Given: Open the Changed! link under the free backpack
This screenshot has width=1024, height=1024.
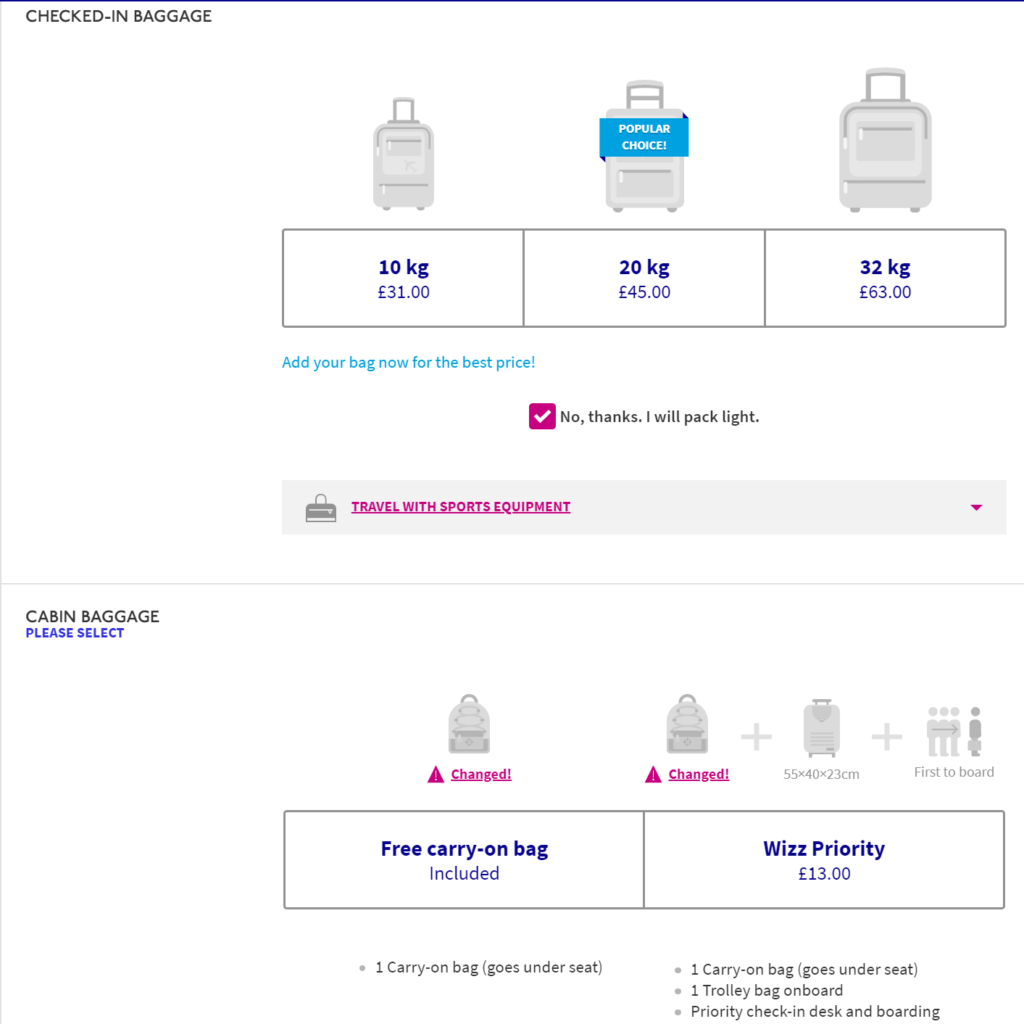Looking at the screenshot, I should click(480, 773).
